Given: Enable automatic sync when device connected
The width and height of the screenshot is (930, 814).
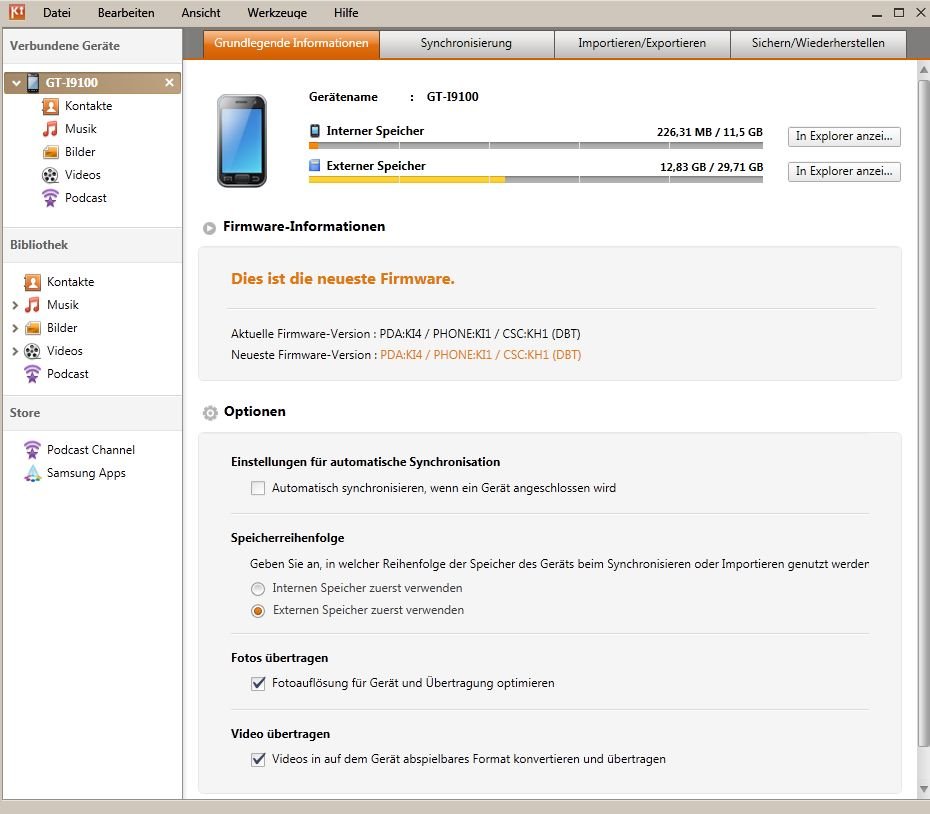Looking at the screenshot, I should [258, 488].
